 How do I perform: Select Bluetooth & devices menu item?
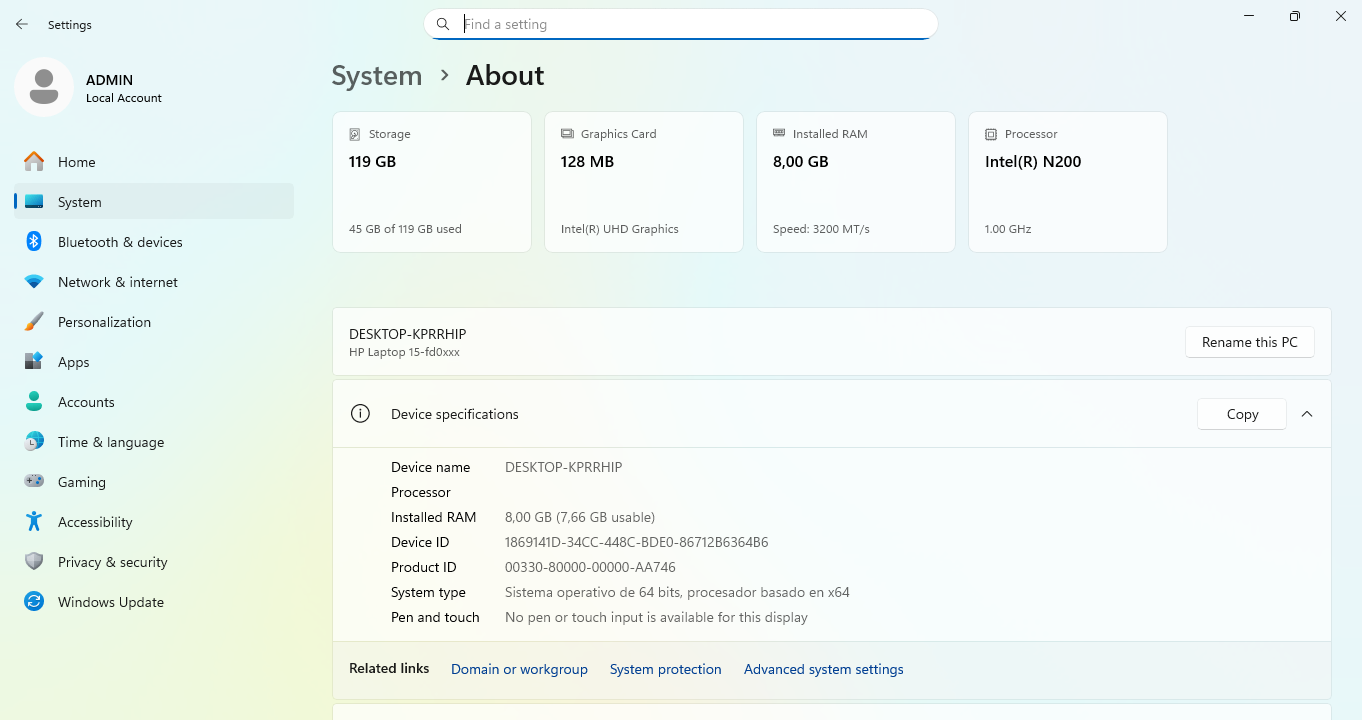[154, 242]
